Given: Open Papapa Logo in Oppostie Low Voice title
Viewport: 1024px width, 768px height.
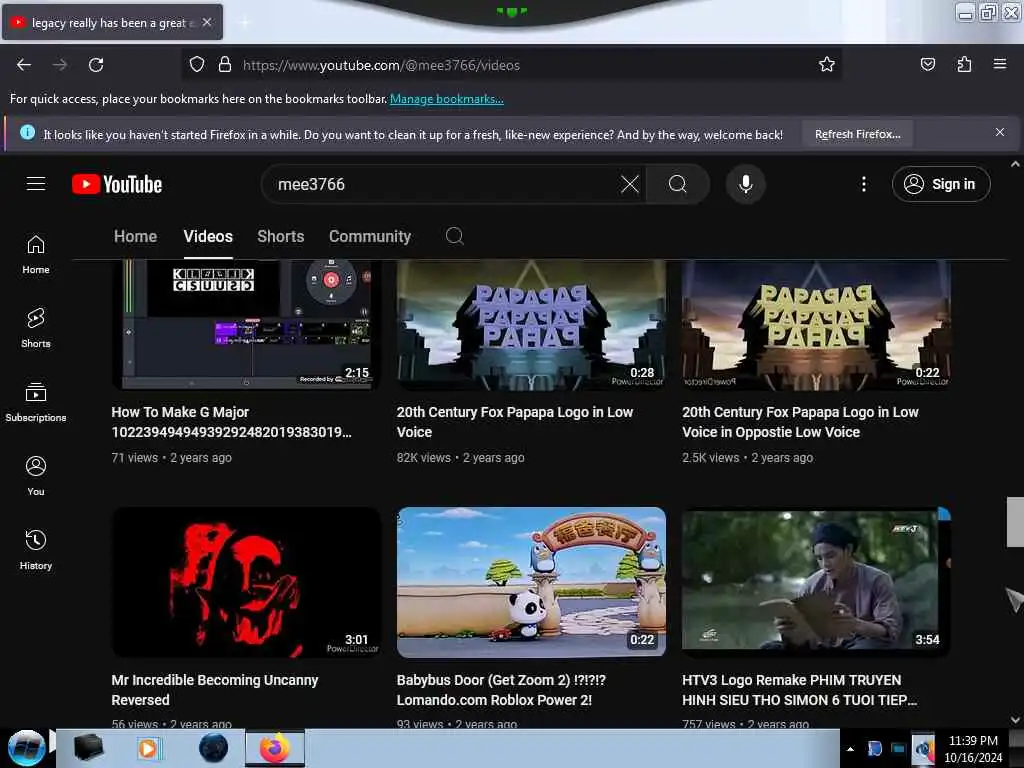Looking at the screenshot, I should click(x=800, y=422).
